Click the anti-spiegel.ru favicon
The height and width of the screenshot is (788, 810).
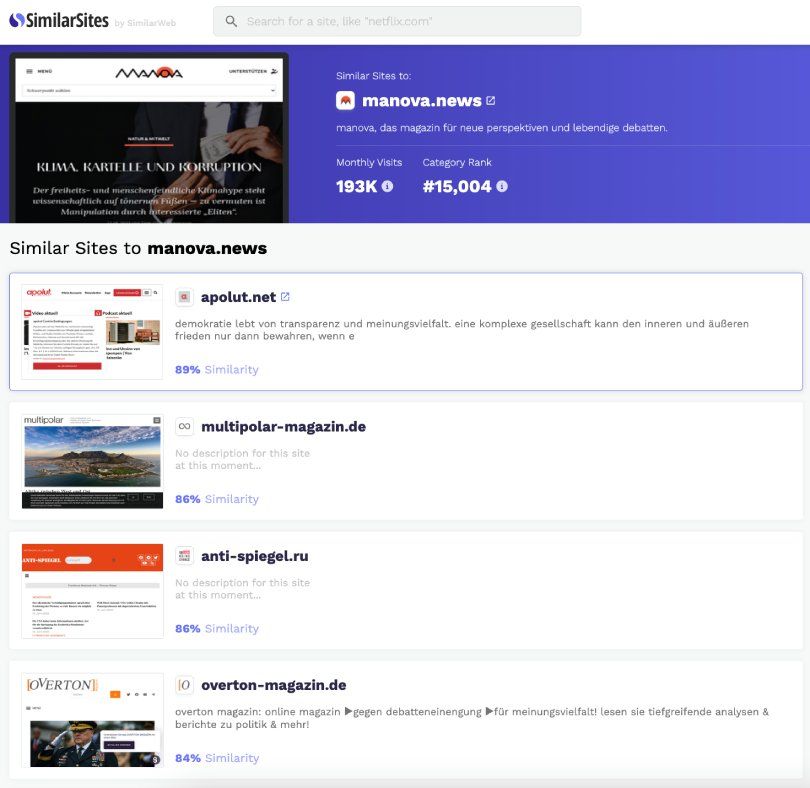184,556
